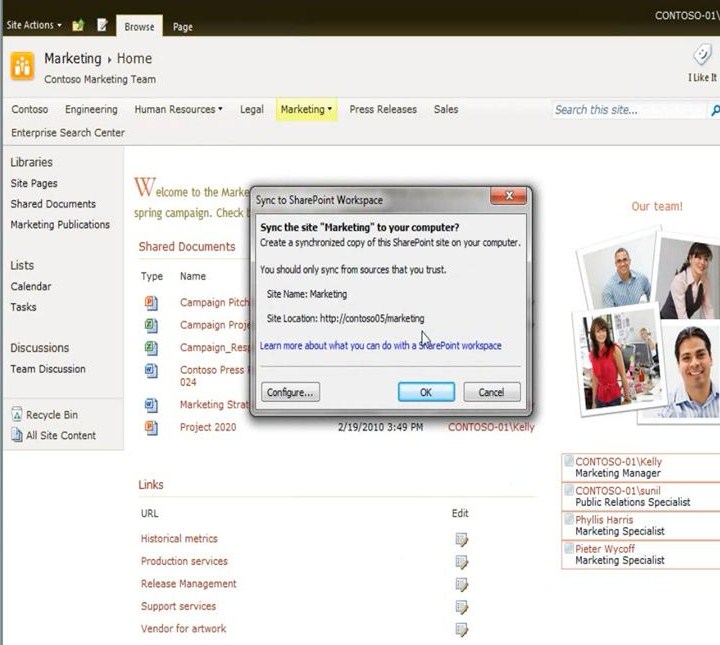Click presence icon next to Phyllis Harris

coord(569,518)
